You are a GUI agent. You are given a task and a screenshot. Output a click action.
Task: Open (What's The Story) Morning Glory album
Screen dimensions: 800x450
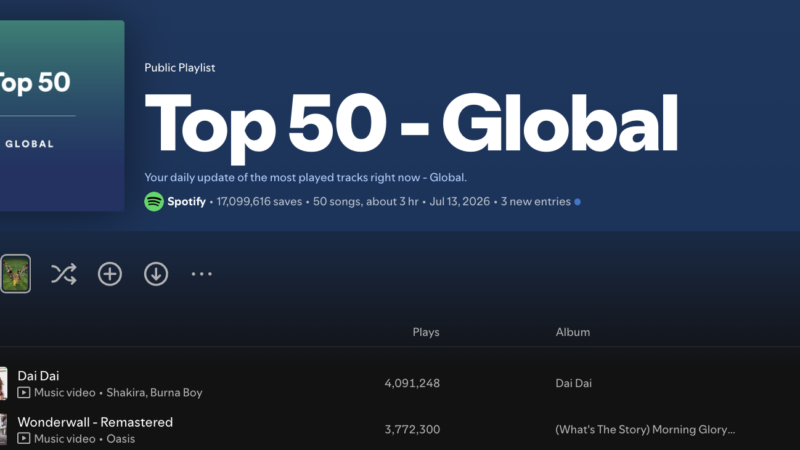[645, 430]
